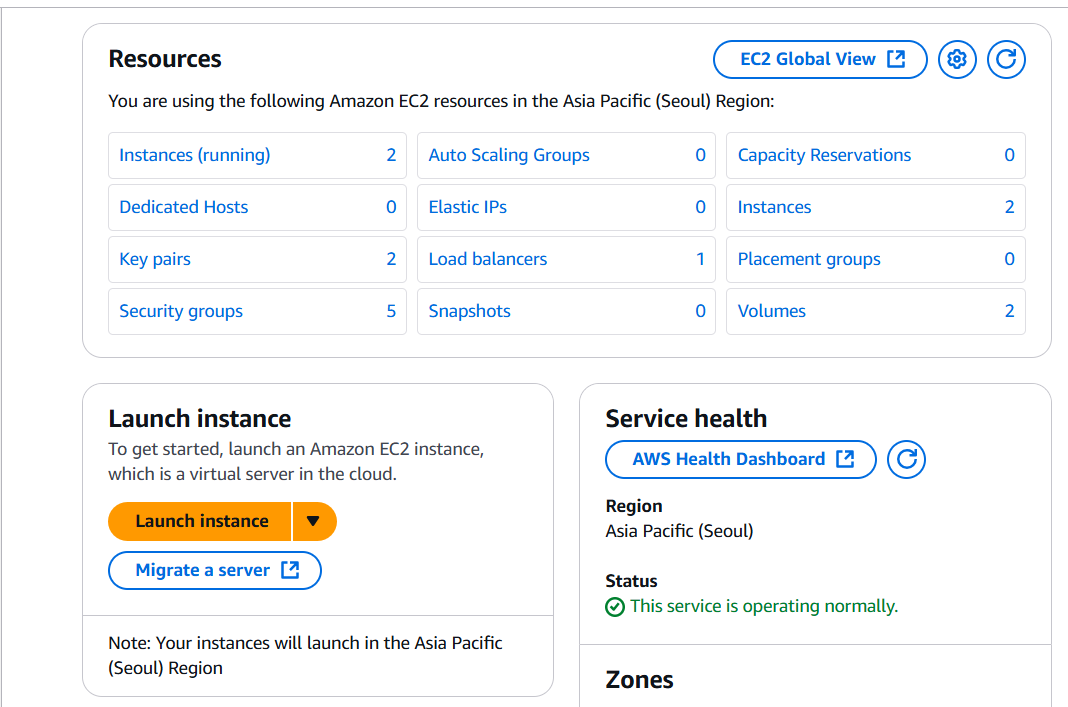
Task: View Capacity Reservations
Action: pyautogui.click(x=824, y=155)
